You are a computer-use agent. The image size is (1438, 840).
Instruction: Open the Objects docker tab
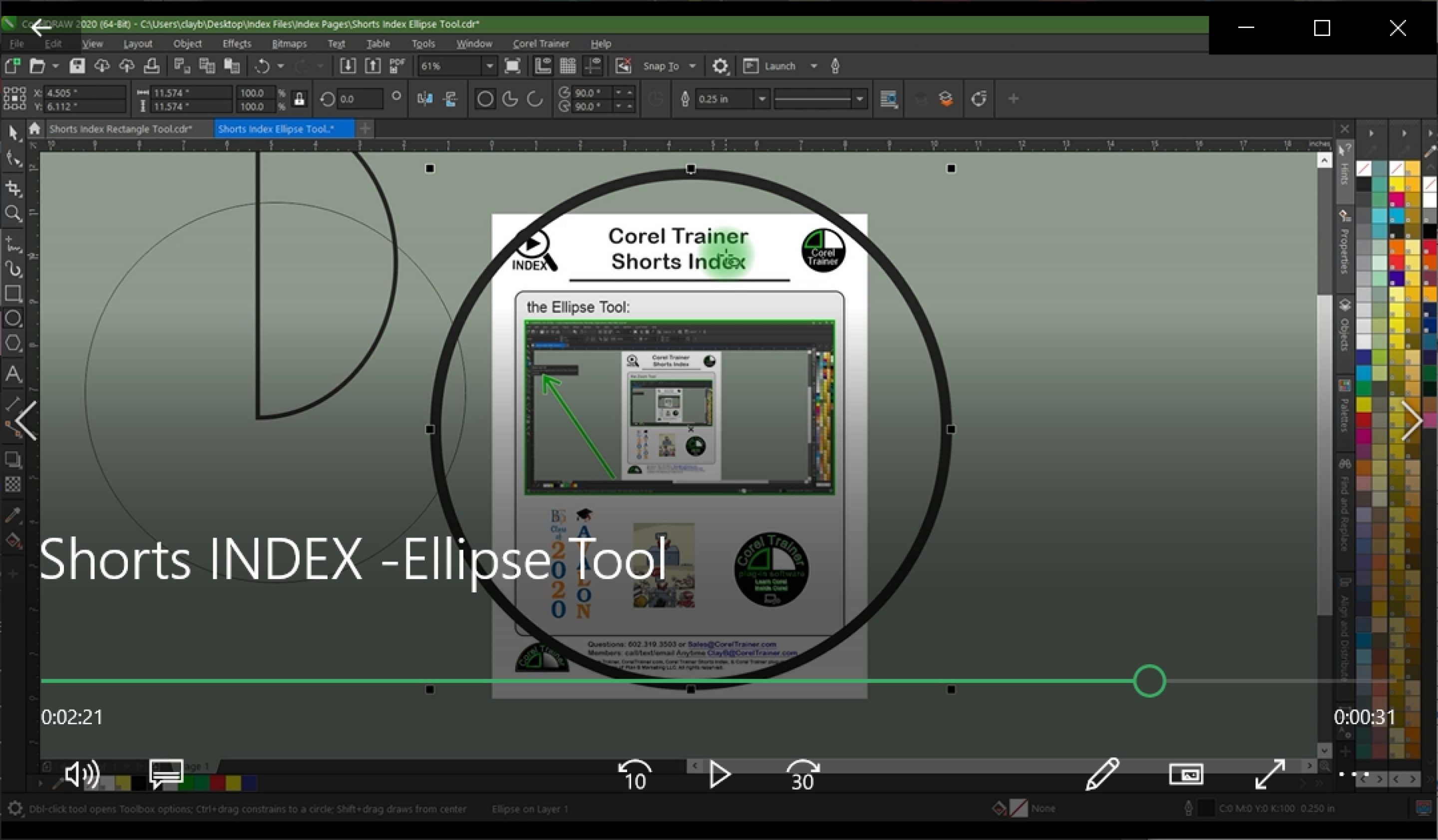1345,325
